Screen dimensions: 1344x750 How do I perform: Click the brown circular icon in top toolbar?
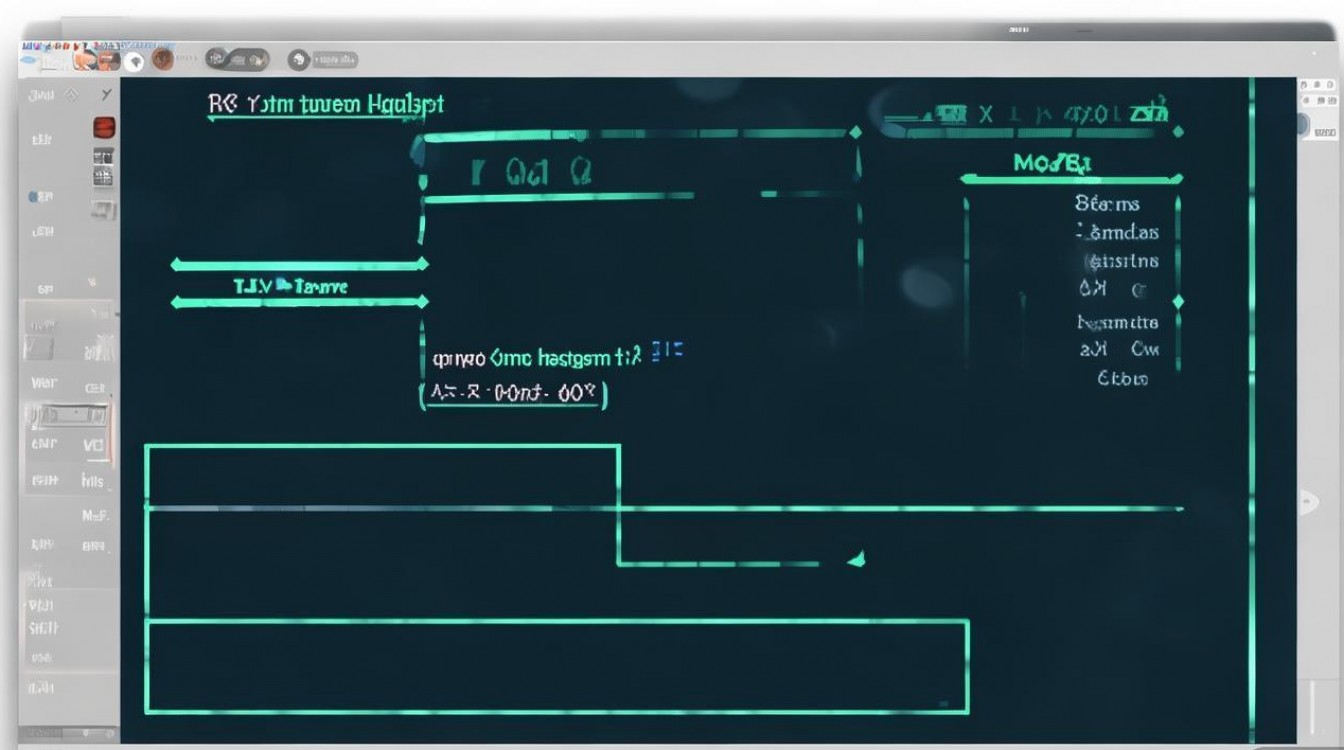(x=161, y=61)
